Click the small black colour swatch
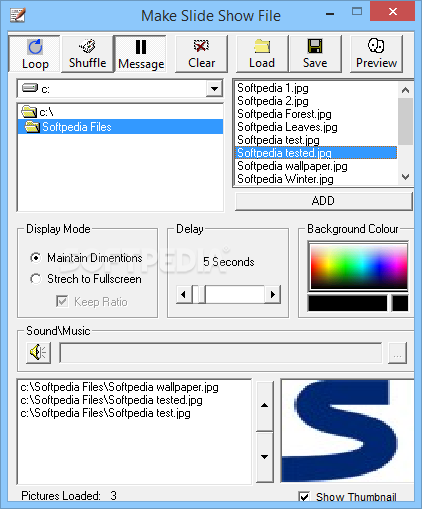422x509 pixels. 400,303
